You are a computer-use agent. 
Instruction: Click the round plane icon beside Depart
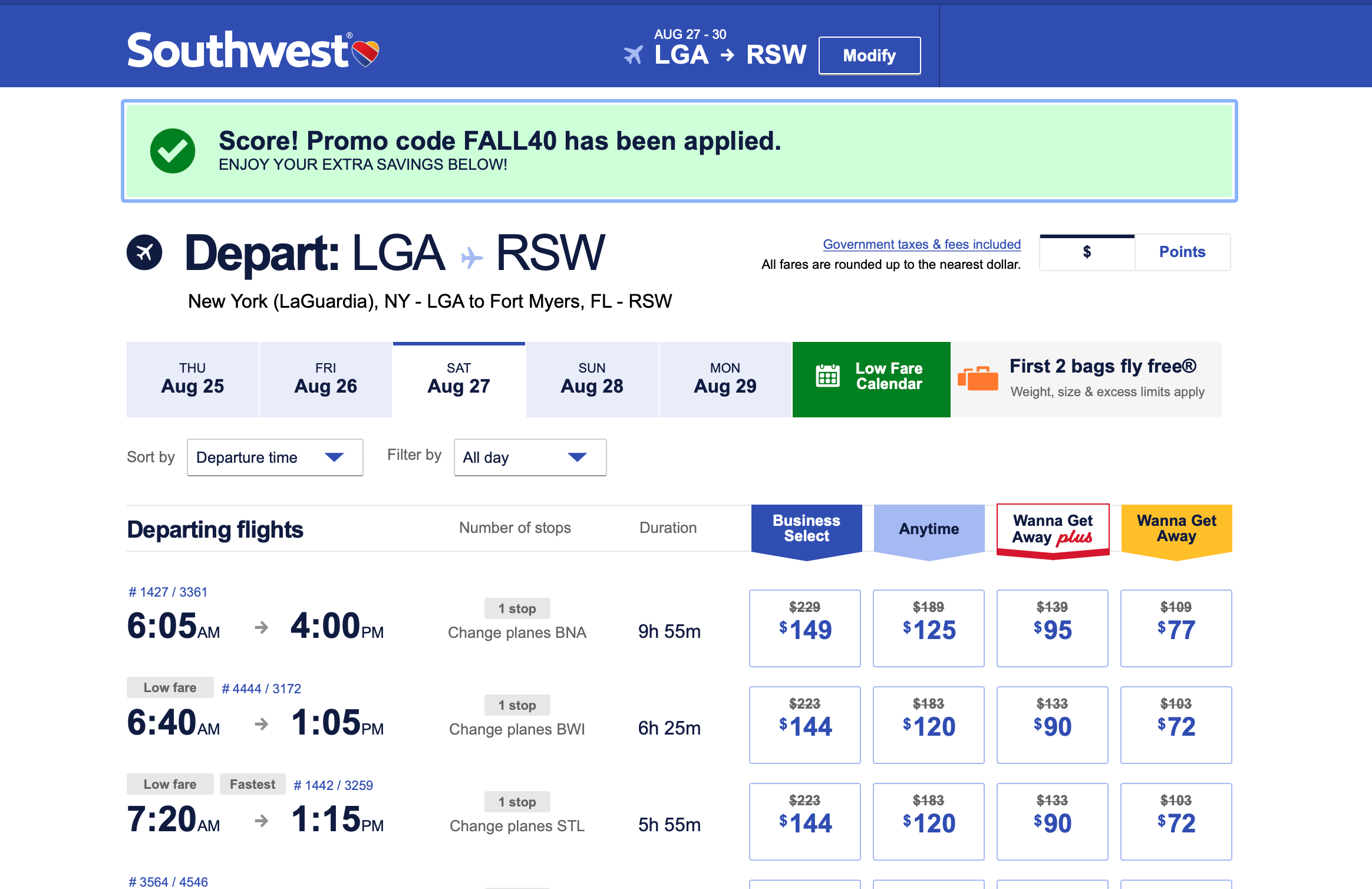(x=144, y=252)
